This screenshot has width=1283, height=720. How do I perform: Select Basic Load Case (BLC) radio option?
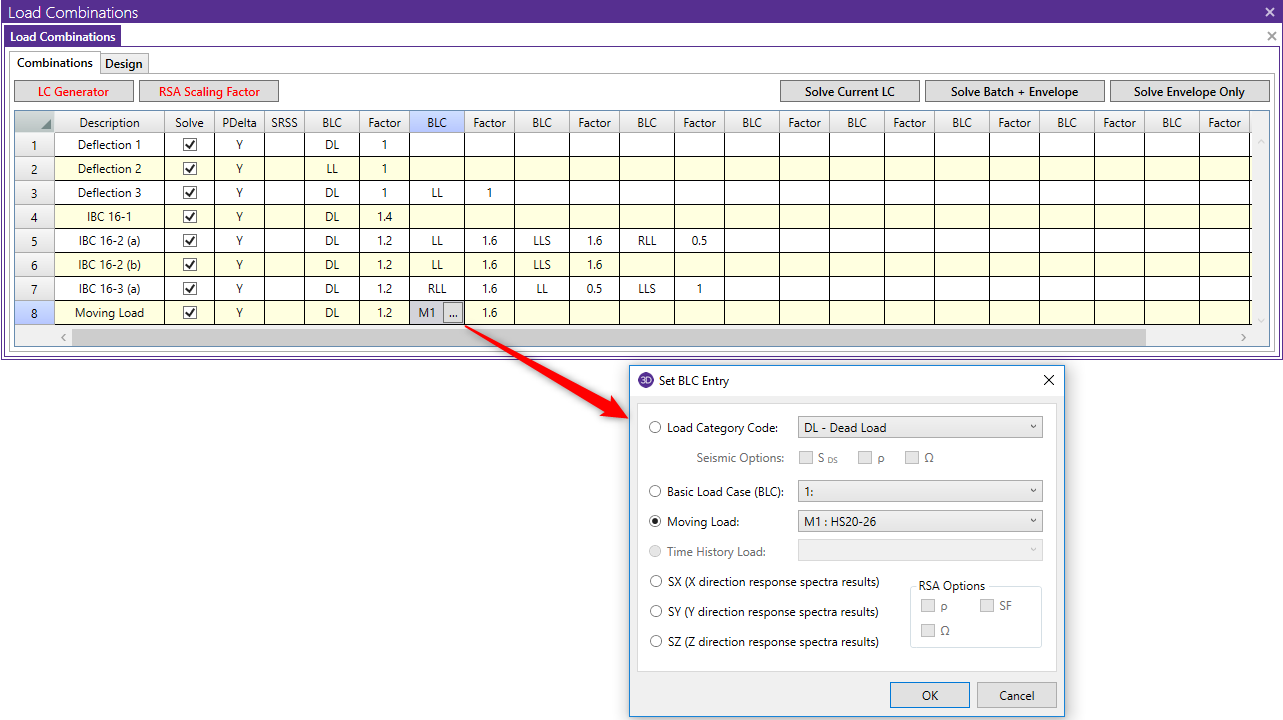click(655, 491)
